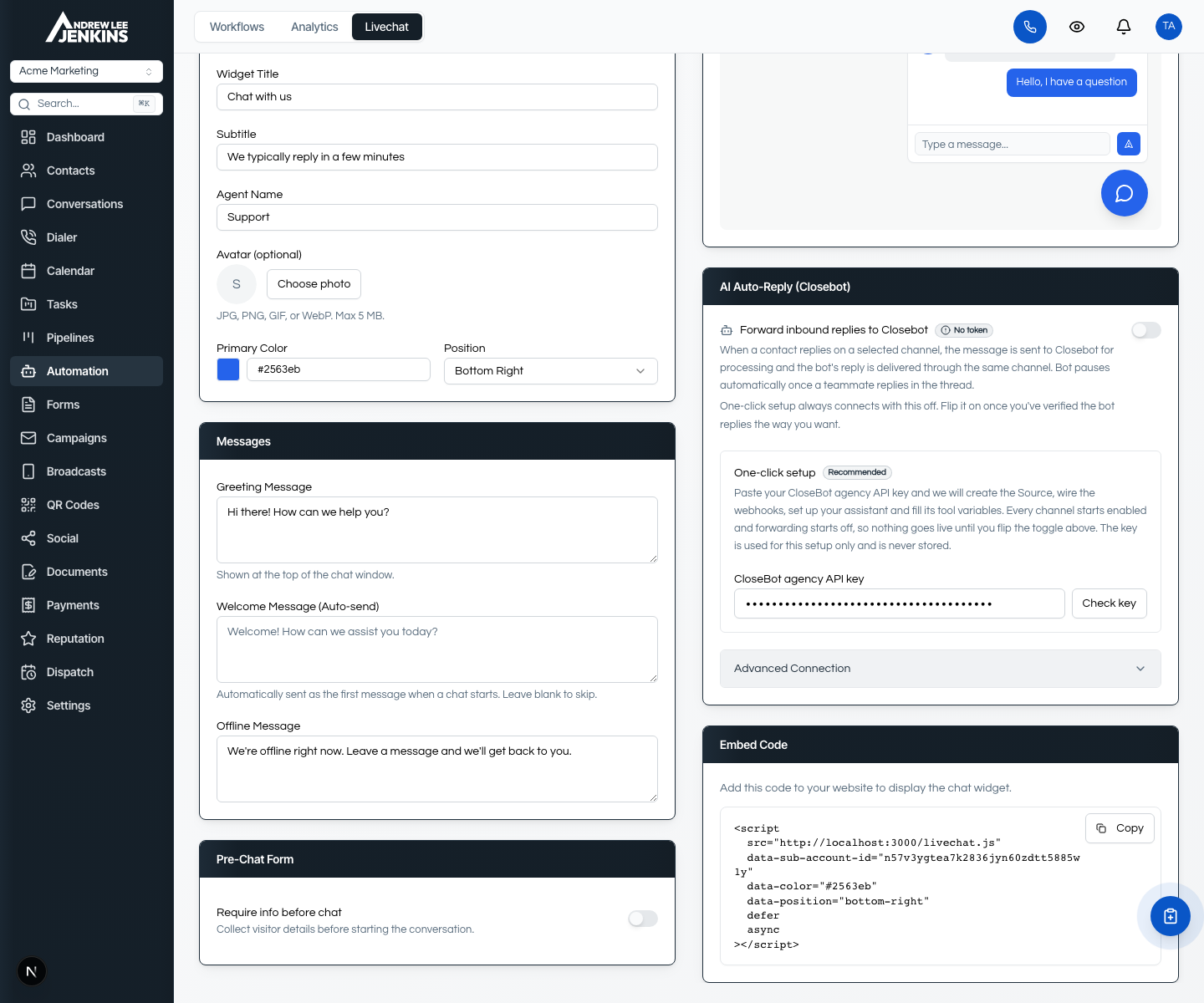The image size is (1204, 1003).
Task: Open Pipelines in the sidebar
Action: coord(86,338)
